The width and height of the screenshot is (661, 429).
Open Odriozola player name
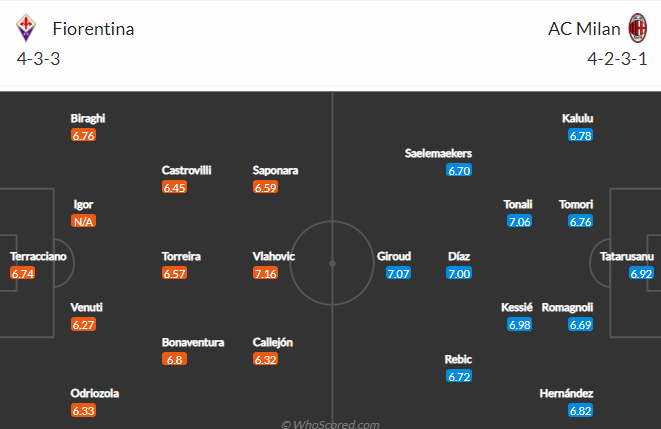[x=94, y=393]
